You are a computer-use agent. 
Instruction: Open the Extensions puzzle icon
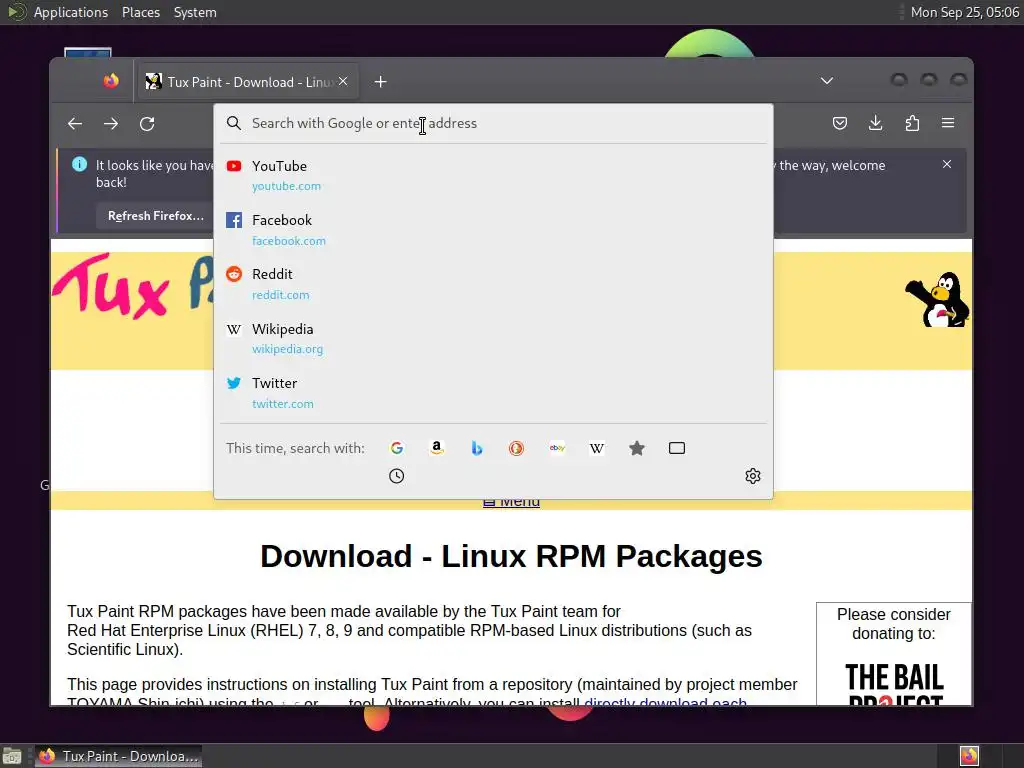point(912,123)
